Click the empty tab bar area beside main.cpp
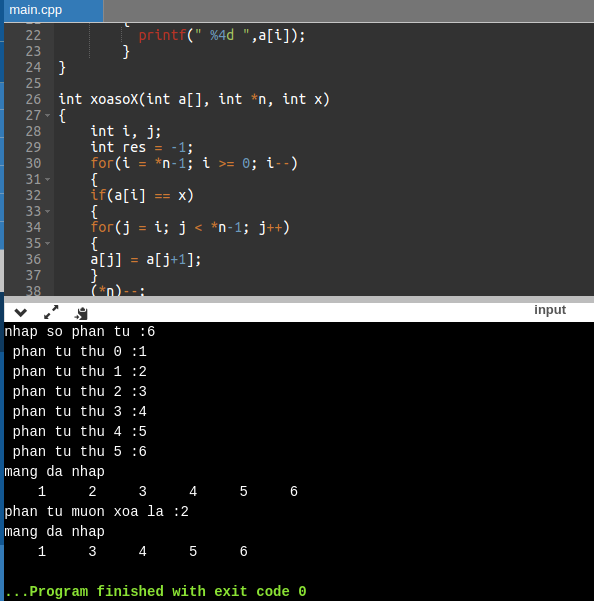594x601 pixels. 349,11
